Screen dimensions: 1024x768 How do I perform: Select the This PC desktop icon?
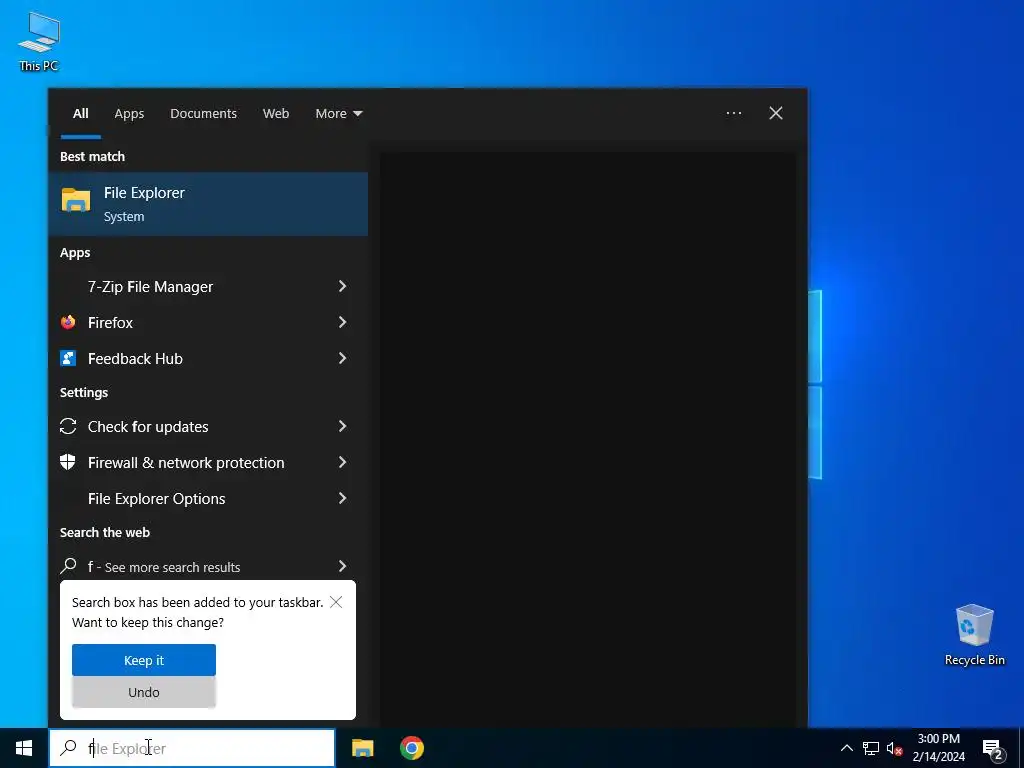(x=39, y=42)
